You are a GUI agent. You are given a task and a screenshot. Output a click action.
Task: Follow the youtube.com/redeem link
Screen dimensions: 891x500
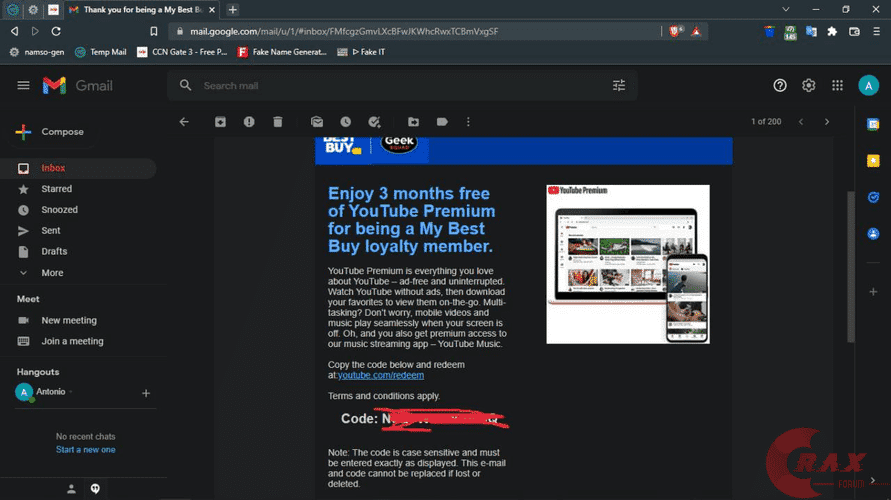(x=381, y=375)
